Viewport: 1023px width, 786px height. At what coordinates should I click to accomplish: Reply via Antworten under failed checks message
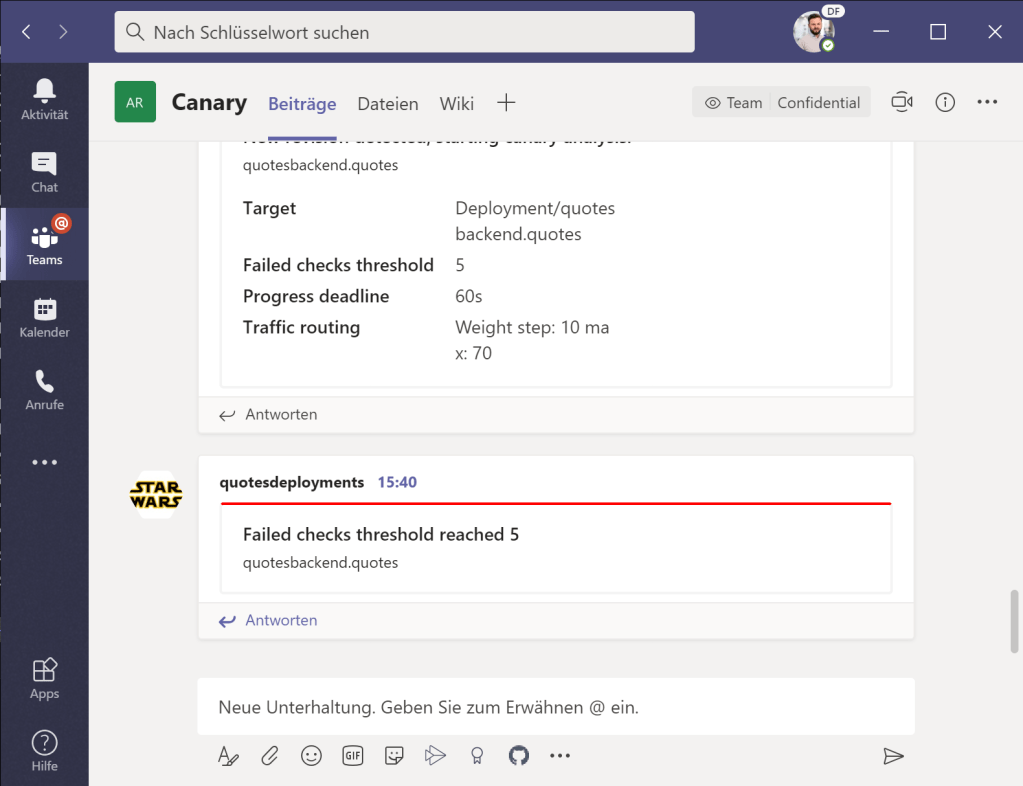(x=268, y=620)
